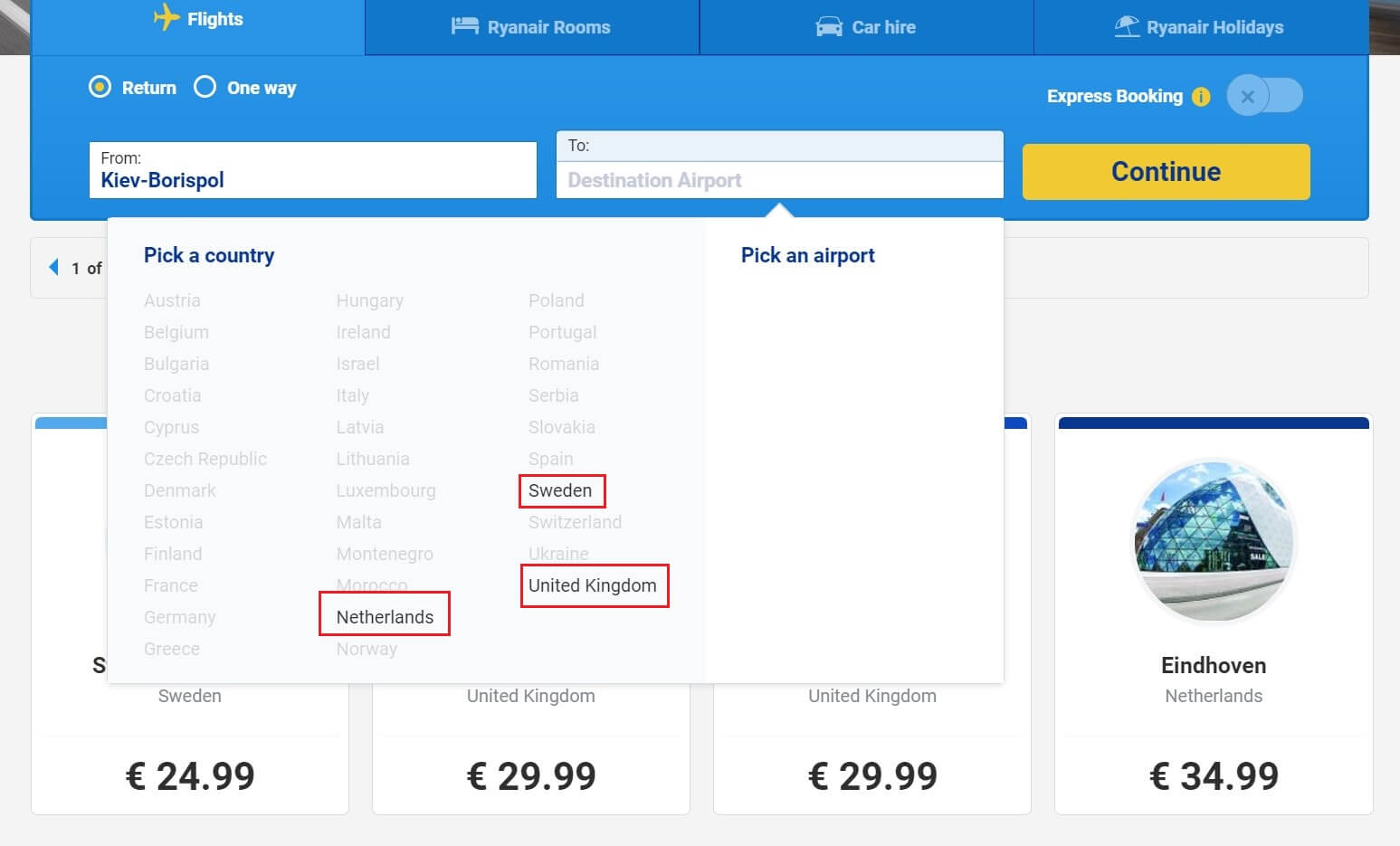
Task: Click the airplane icon on Flights tab
Action: tap(167, 17)
